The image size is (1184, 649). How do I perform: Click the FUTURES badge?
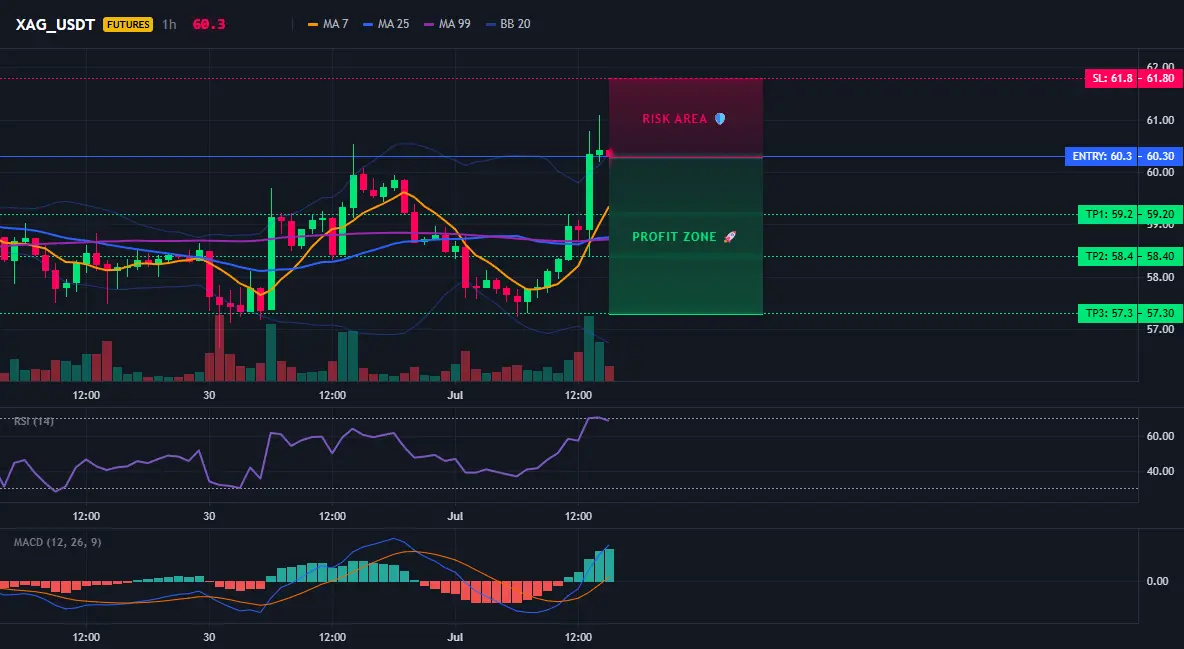coord(128,24)
